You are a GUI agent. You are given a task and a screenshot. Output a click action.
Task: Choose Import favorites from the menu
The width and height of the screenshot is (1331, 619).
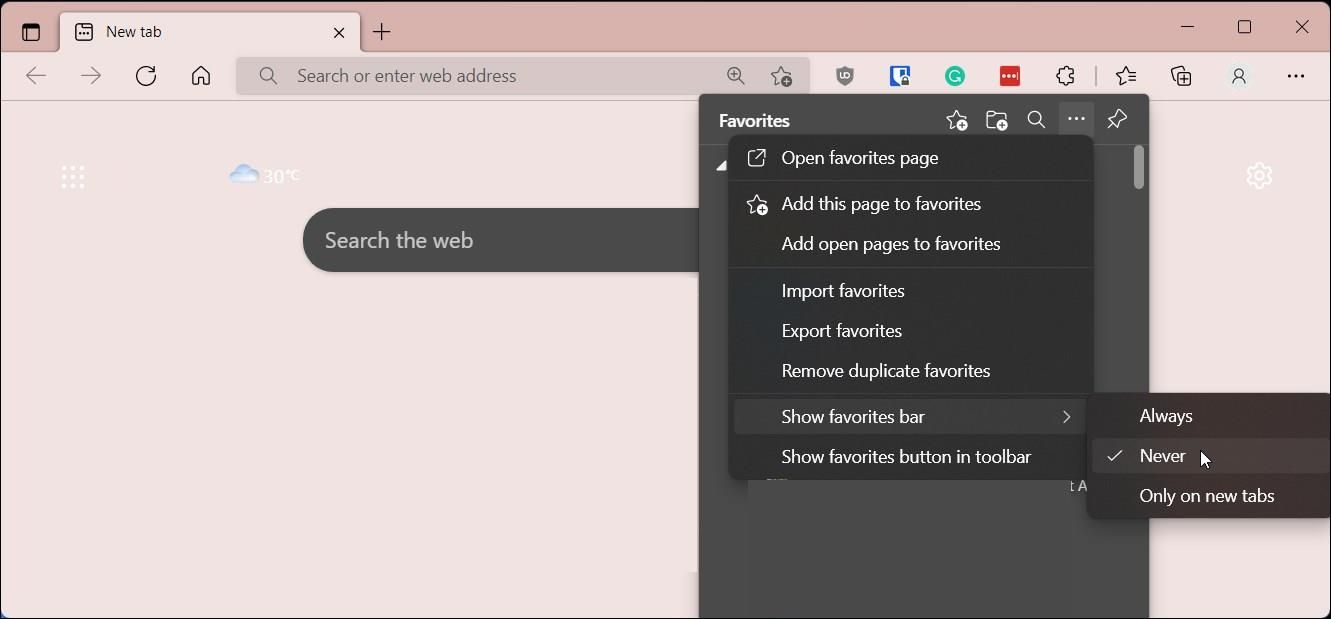tap(843, 290)
